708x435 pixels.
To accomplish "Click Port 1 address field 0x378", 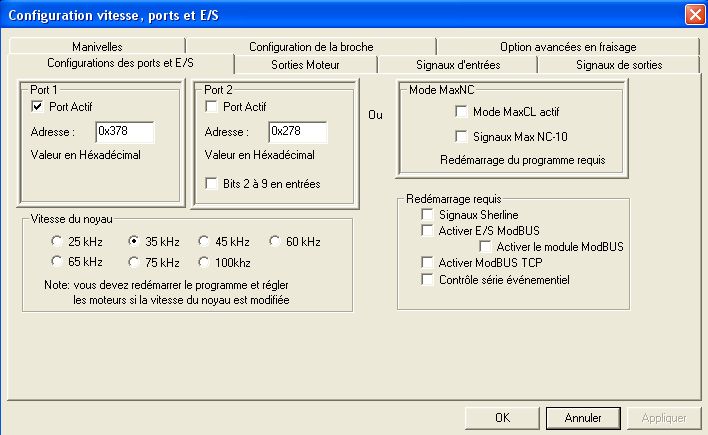I will tap(125, 132).
